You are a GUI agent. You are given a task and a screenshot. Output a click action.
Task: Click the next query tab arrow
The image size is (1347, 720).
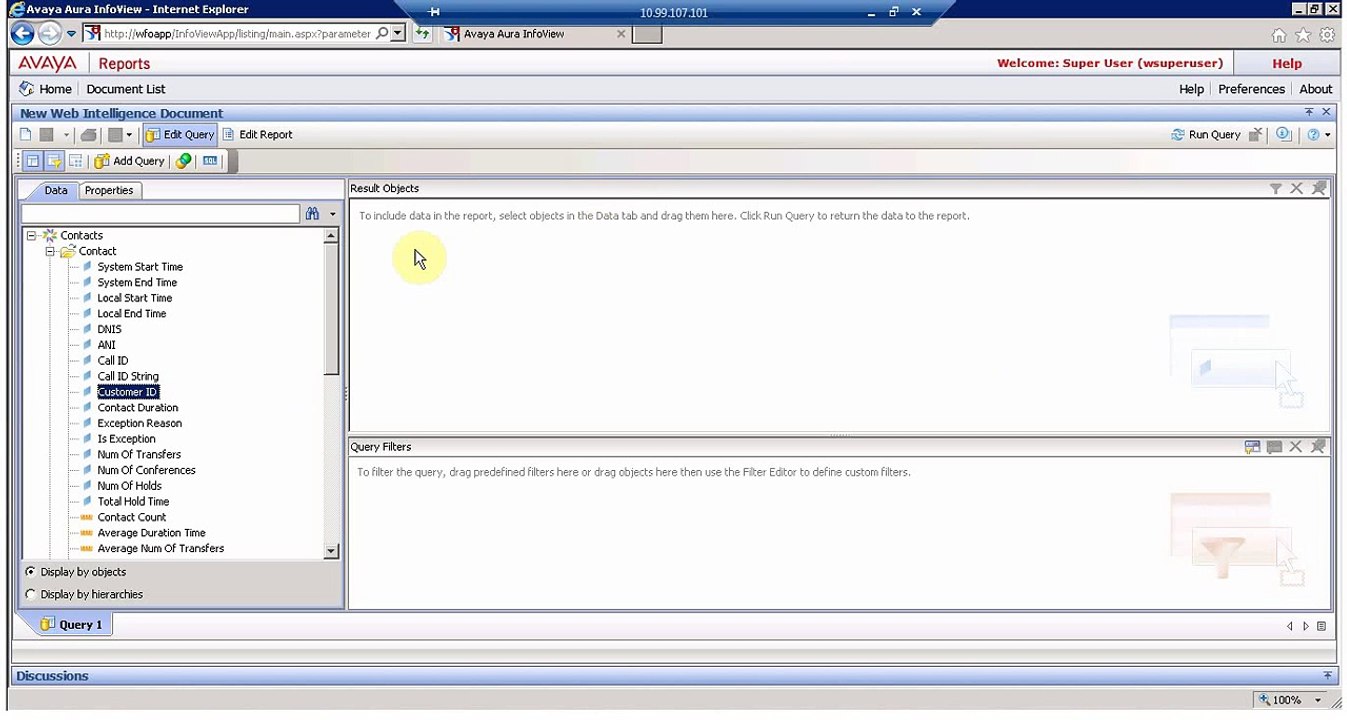tap(1305, 626)
